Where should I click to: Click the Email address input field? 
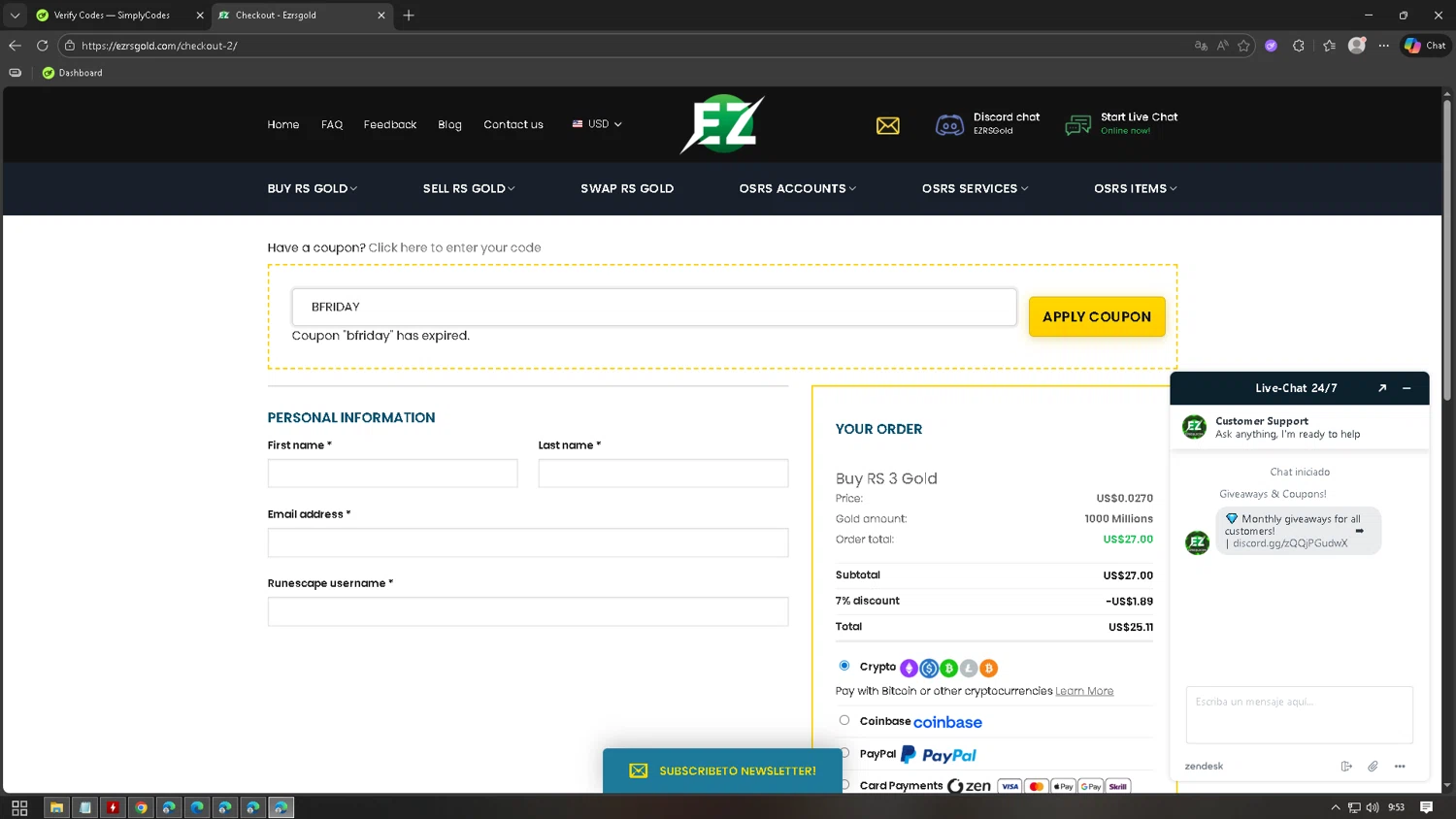[528, 542]
